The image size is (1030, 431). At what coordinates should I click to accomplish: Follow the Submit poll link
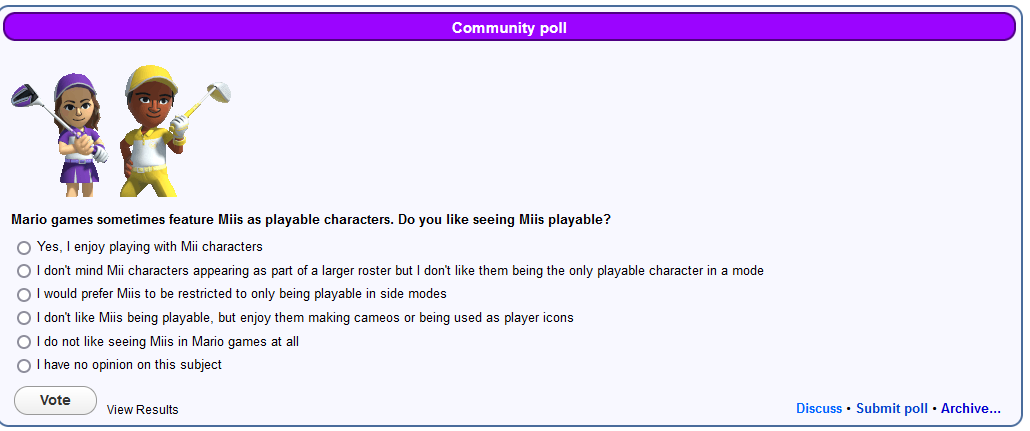(x=892, y=409)
